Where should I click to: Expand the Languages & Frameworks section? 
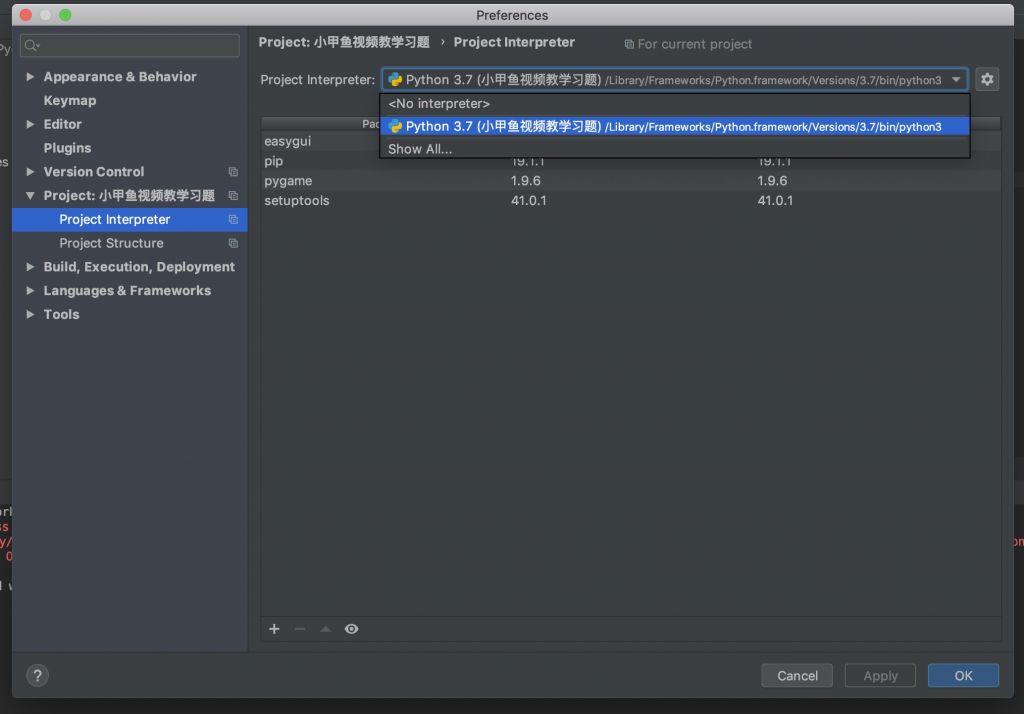pyautogui.click(x=31, y=291)
